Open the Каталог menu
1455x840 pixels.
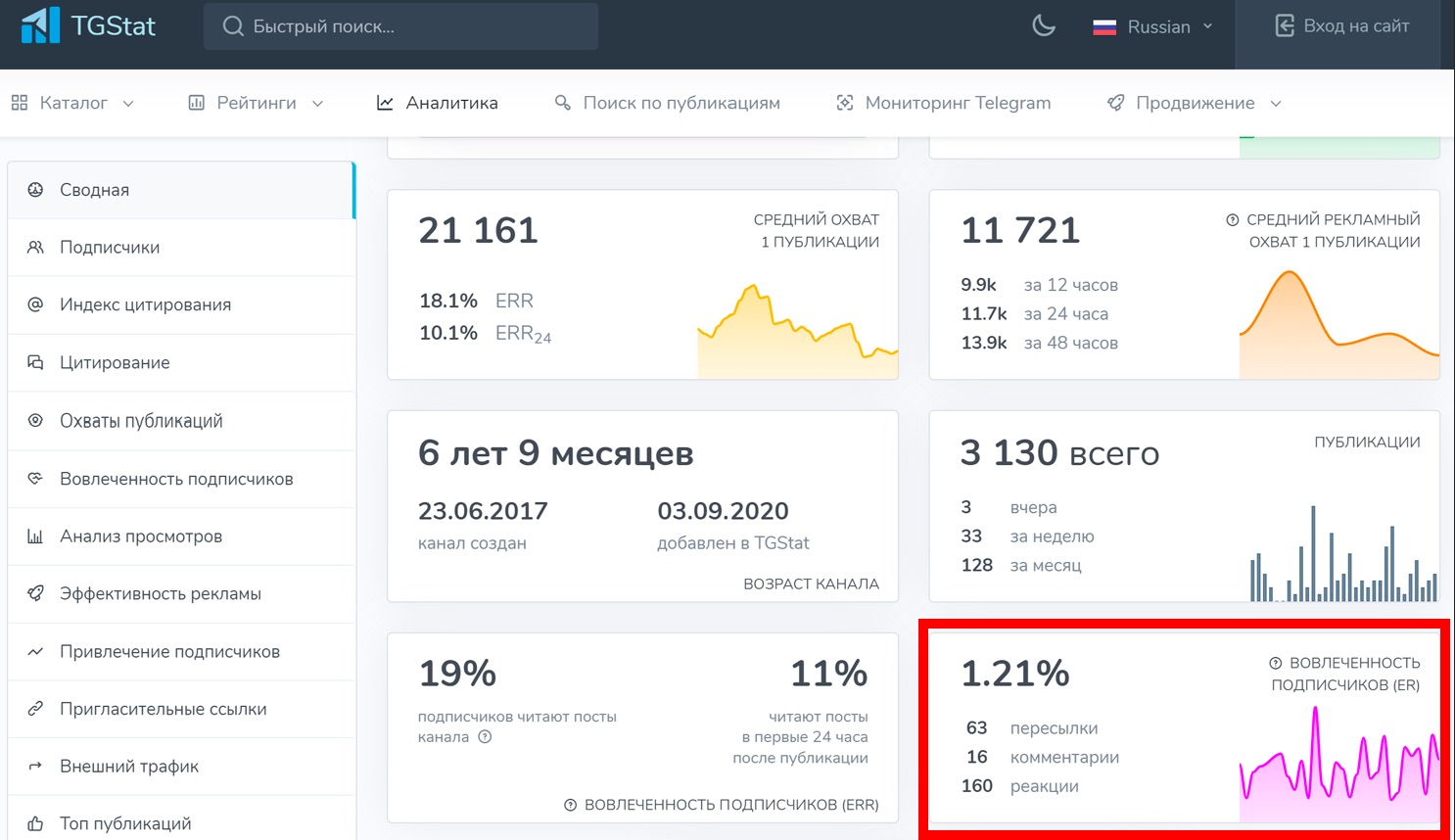click(x=73, y=103)
